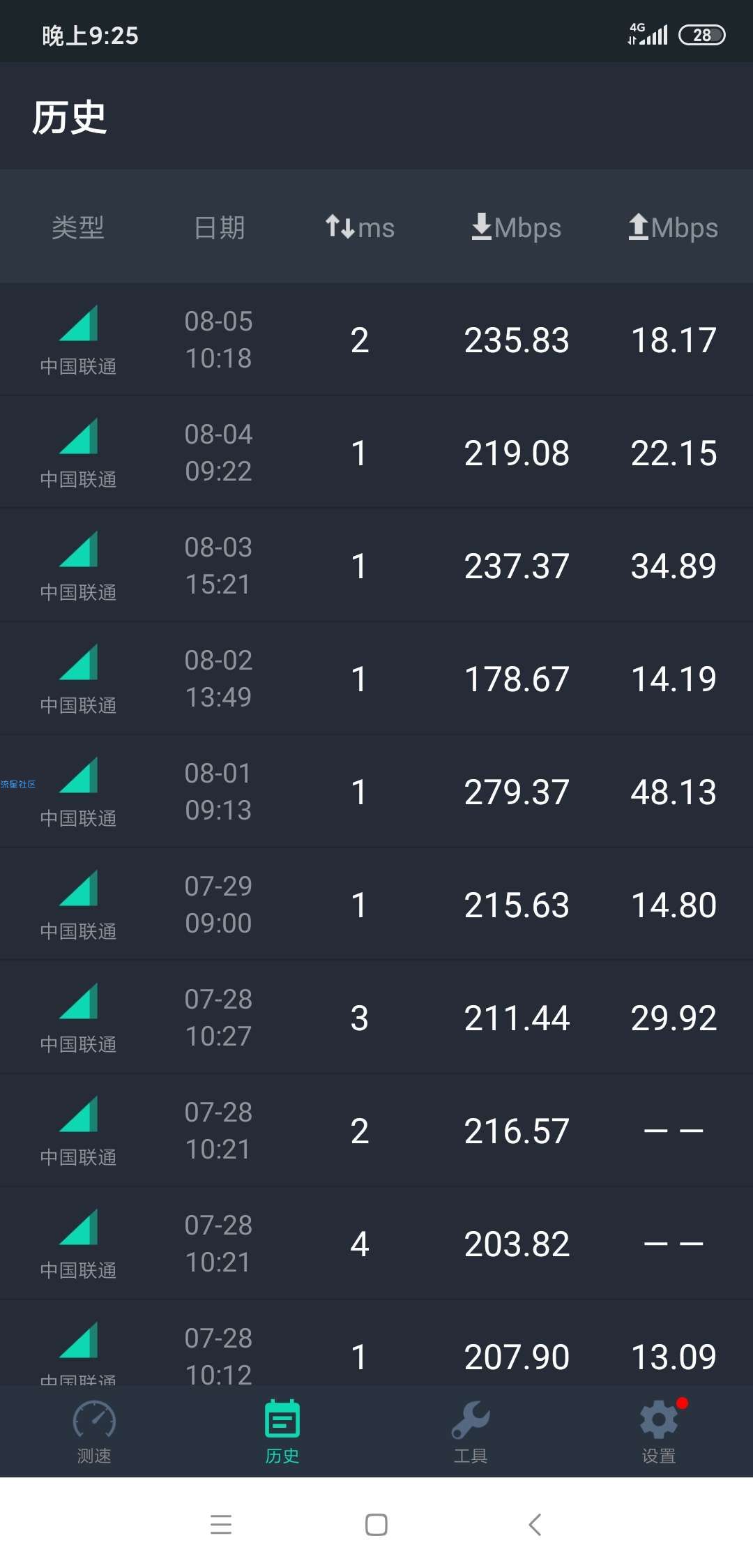Click the latency ms column header
The height and width of the screenshot is (1568, 753).
(360, 227)
